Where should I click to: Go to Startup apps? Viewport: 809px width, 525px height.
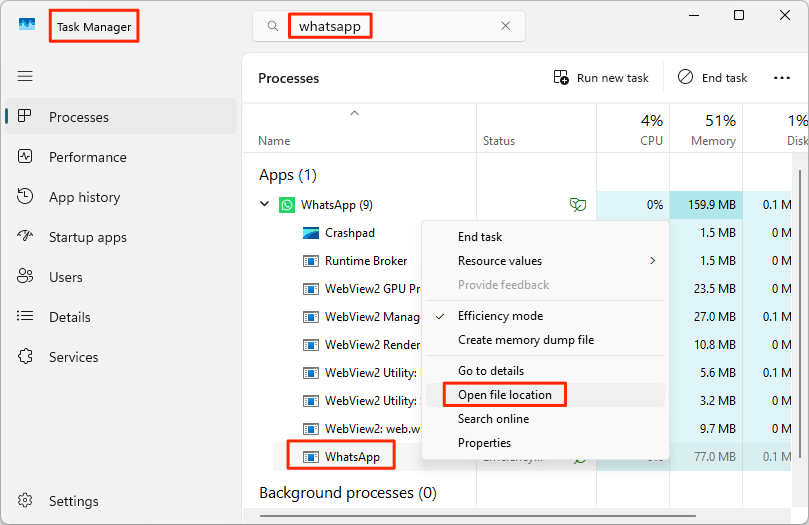click(121, 237)
